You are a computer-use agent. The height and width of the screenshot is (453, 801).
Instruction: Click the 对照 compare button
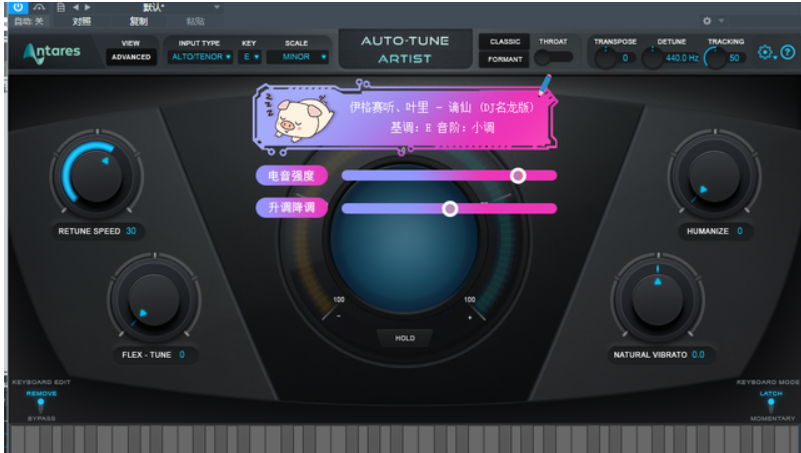[82, 21]
